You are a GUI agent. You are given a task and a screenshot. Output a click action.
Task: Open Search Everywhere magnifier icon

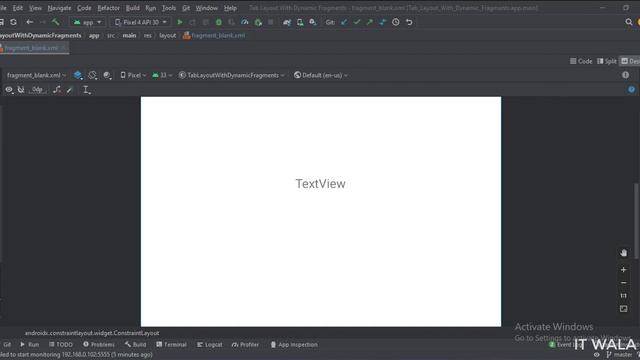629,22
